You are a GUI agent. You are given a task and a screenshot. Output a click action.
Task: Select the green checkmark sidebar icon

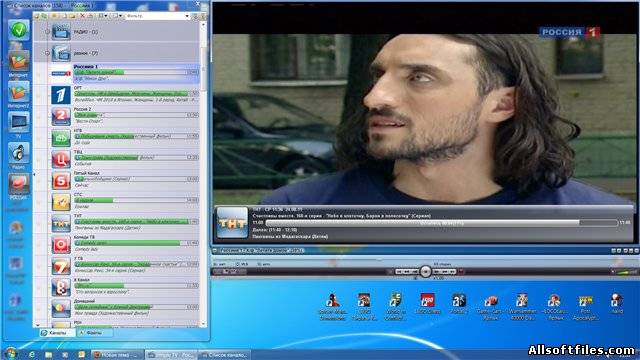(19, 30)
